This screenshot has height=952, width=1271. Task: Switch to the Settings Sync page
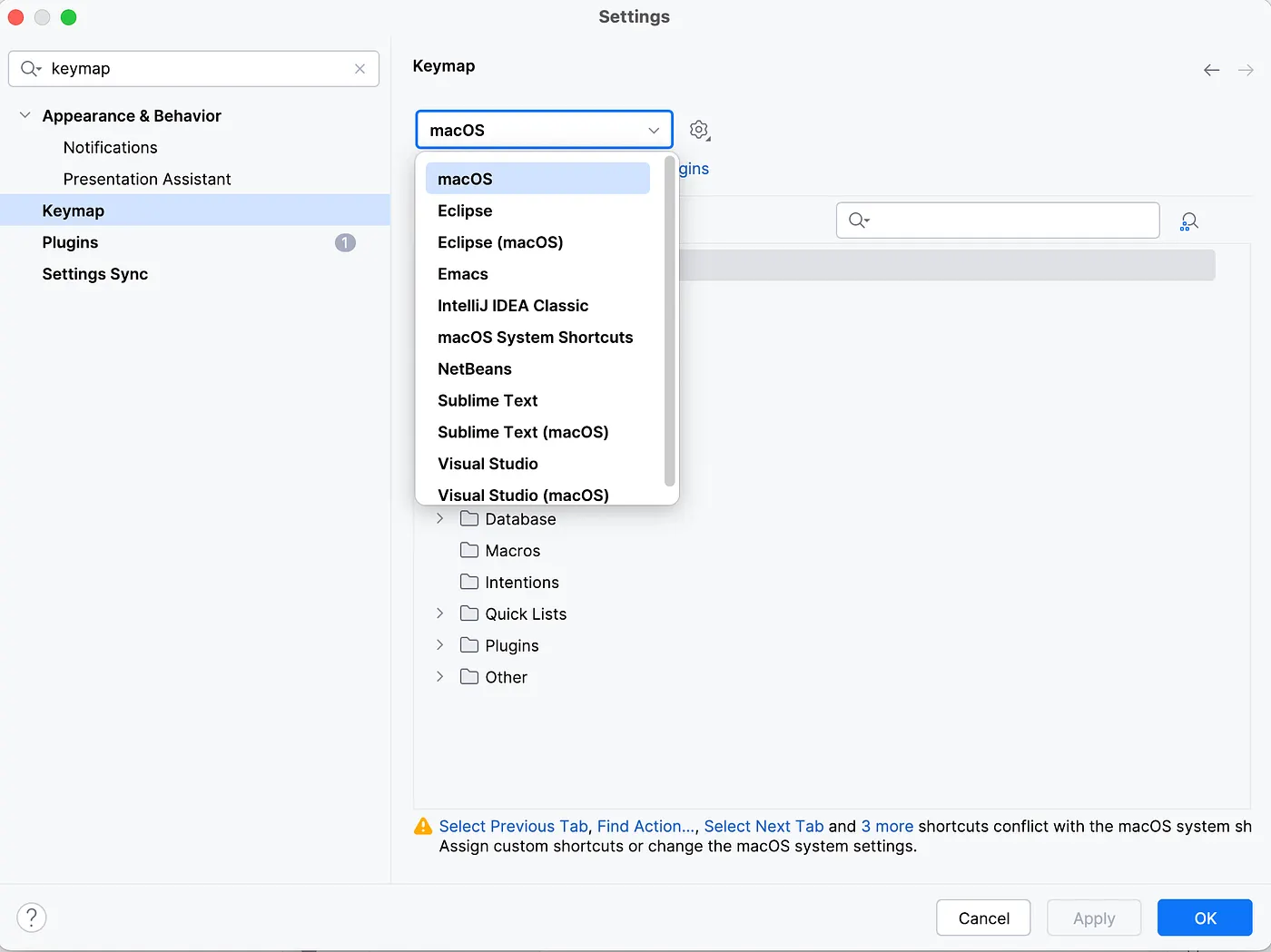click(95, 273)
